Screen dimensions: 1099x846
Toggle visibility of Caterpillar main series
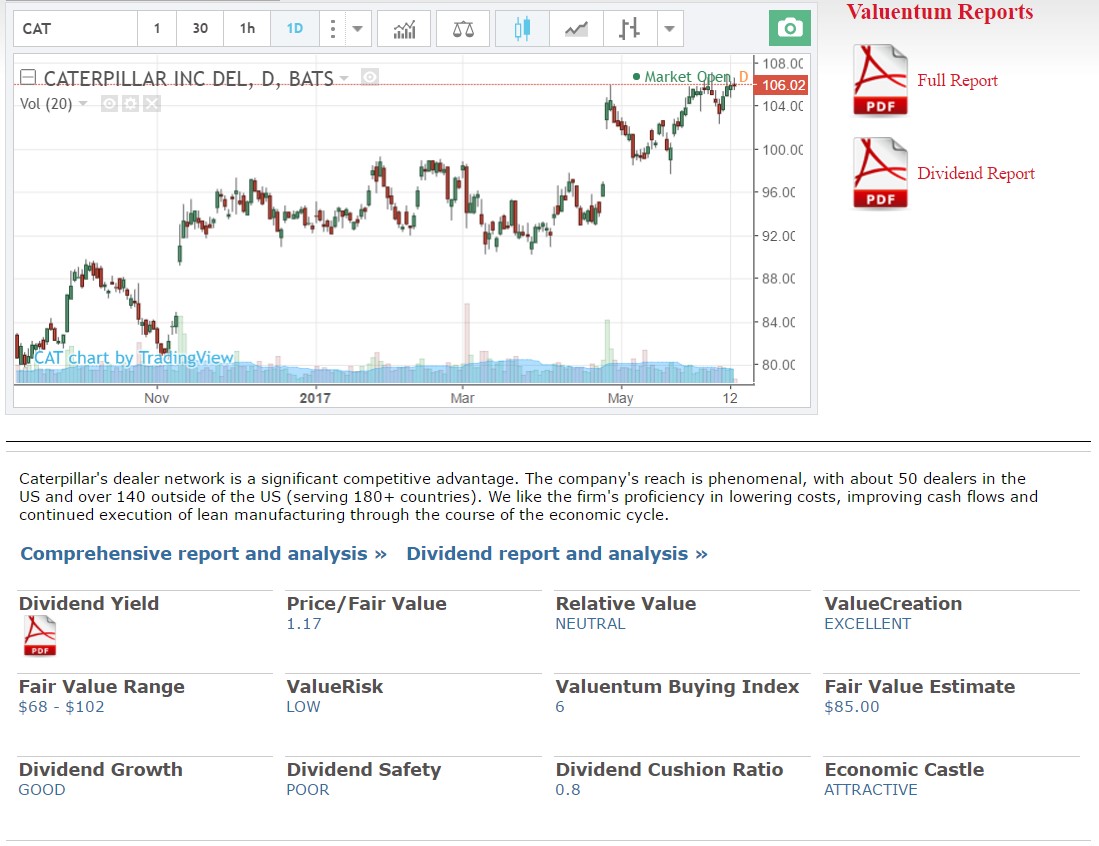pyautogui.click(x=370, y=78)
